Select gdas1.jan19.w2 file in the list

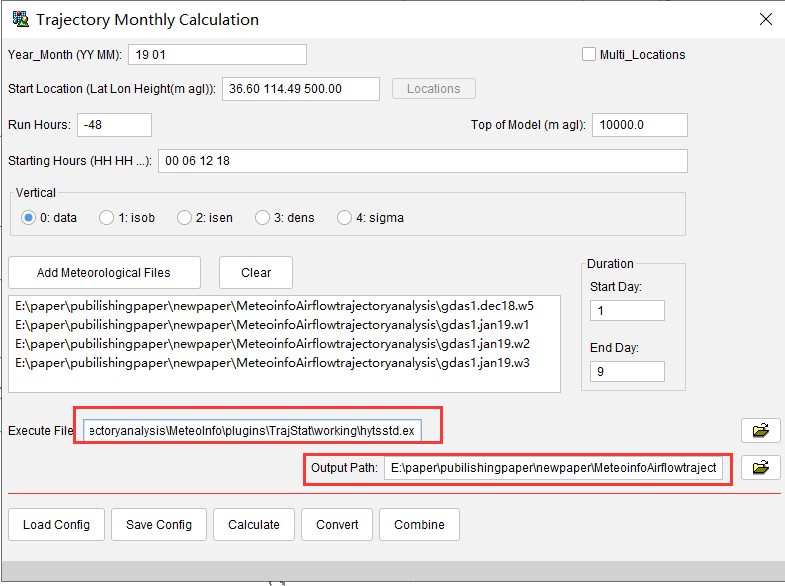coord(275,343)
